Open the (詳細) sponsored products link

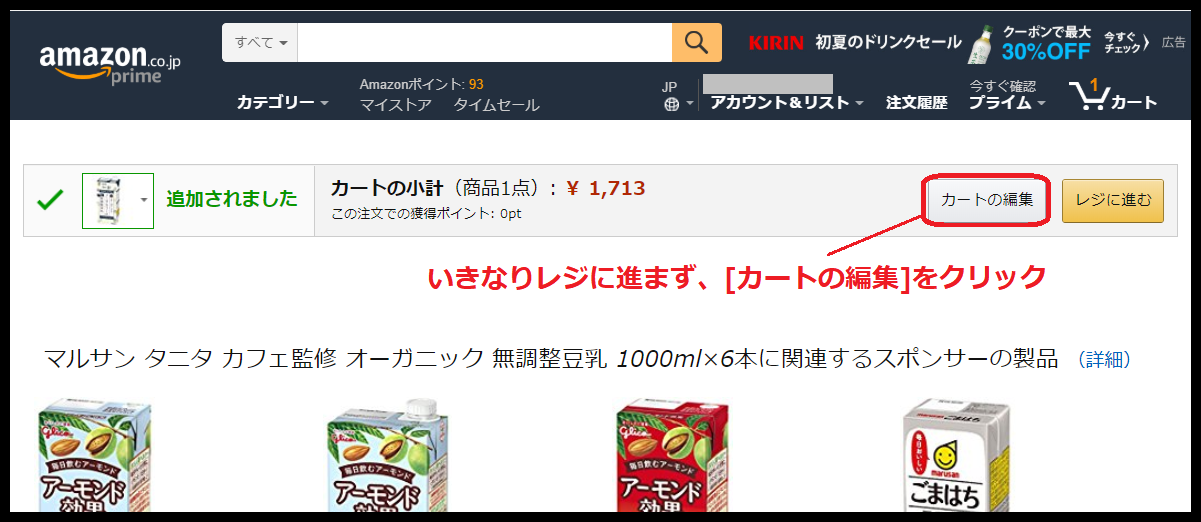point(1104,359)
